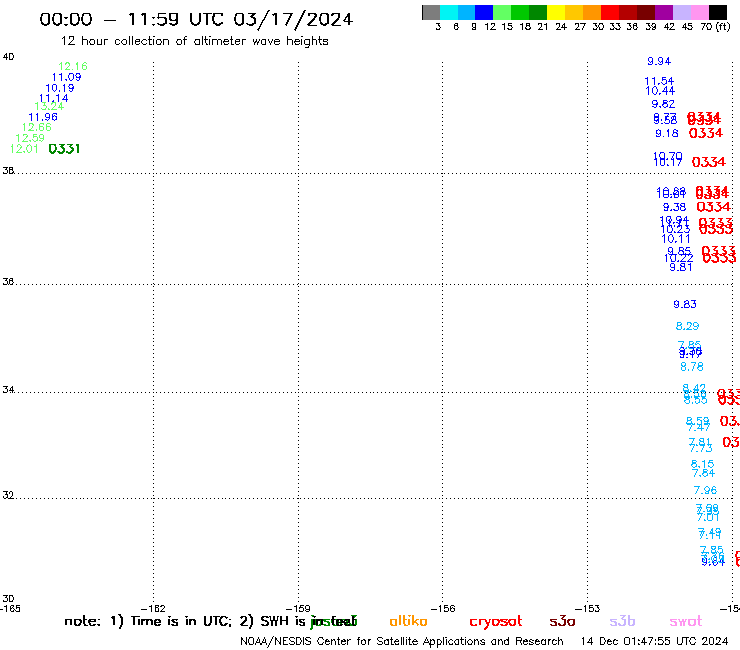Click the wave height value 9.81
Image resolution: width=740 pixels, height=650 pixels.
pos(681,268)
